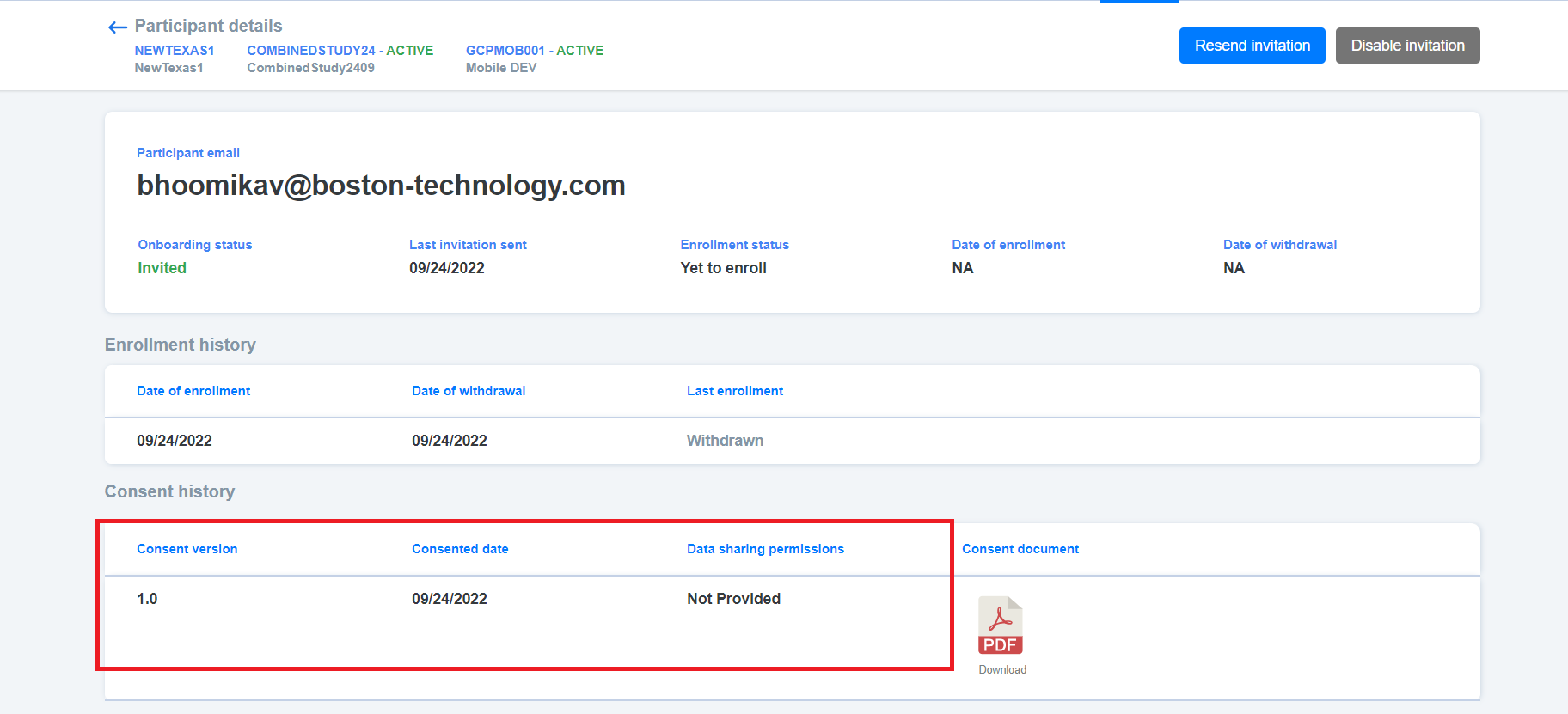
Task: Click the Onboarding status label
Action: 195,245
